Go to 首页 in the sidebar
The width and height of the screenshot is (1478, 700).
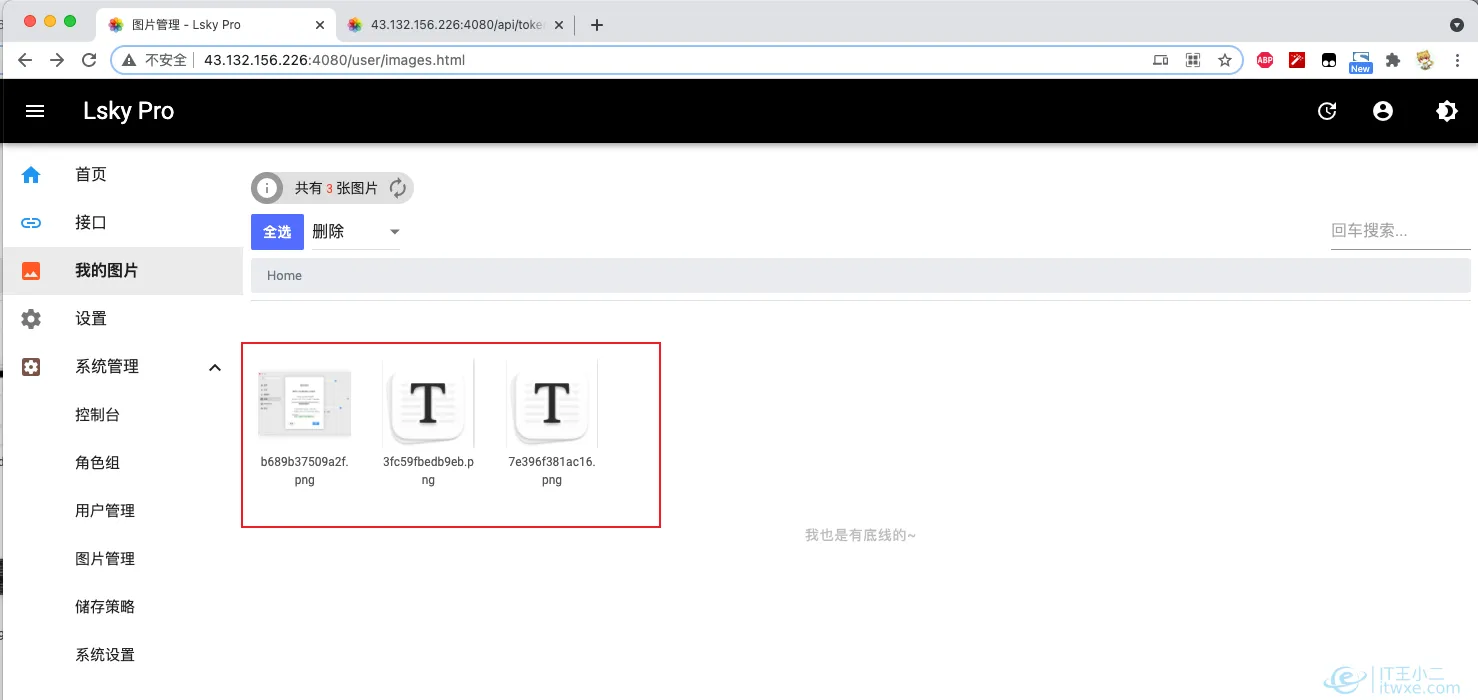pyautogui.click(x=90, y=175)
